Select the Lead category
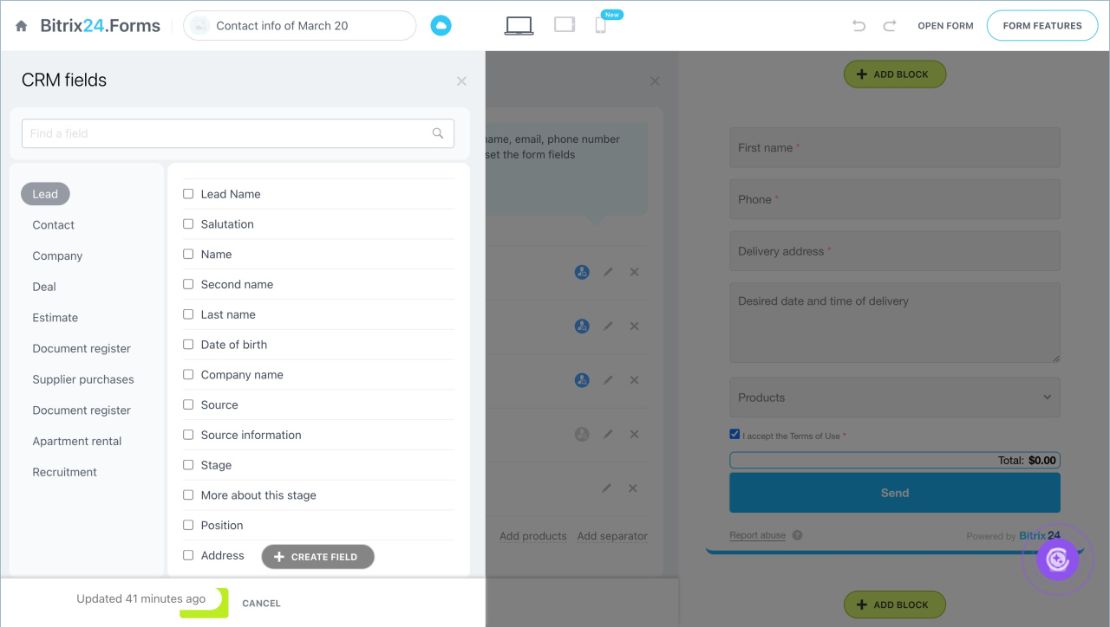 pos(45,194)
